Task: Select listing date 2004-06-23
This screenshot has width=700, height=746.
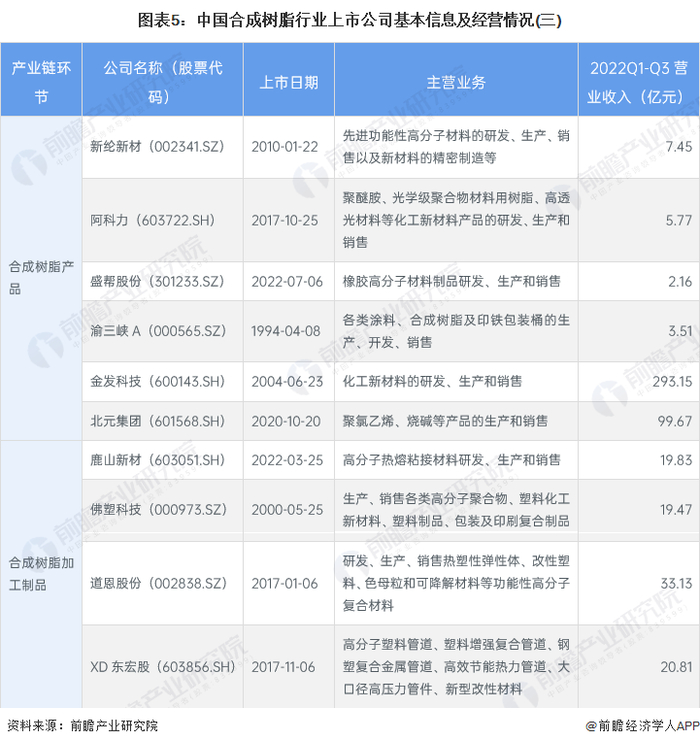Action: tap(287, 382)
